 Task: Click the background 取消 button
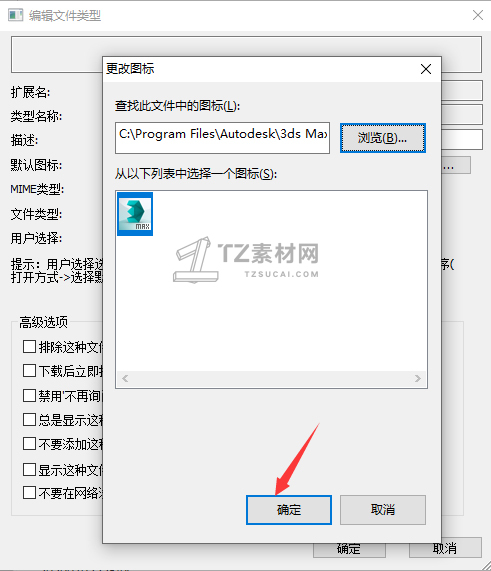(x=445, y=548)
